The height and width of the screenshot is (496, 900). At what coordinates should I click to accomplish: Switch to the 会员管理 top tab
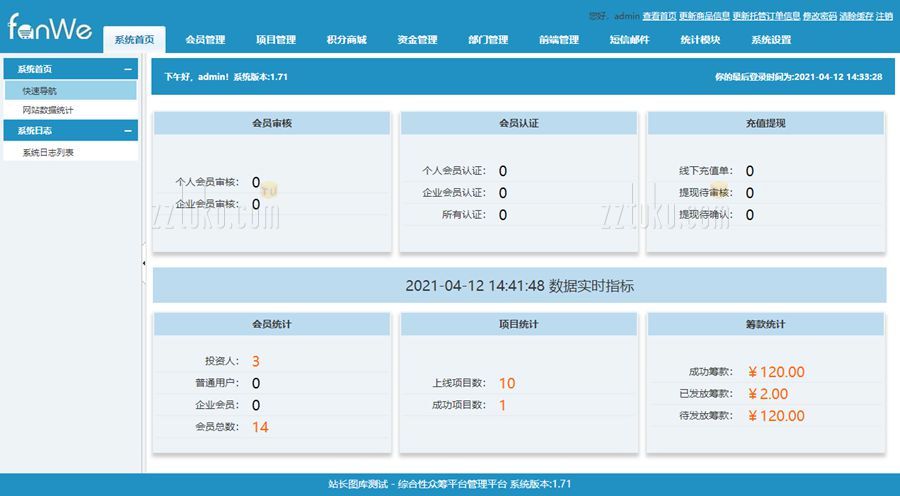click(205, 40)
